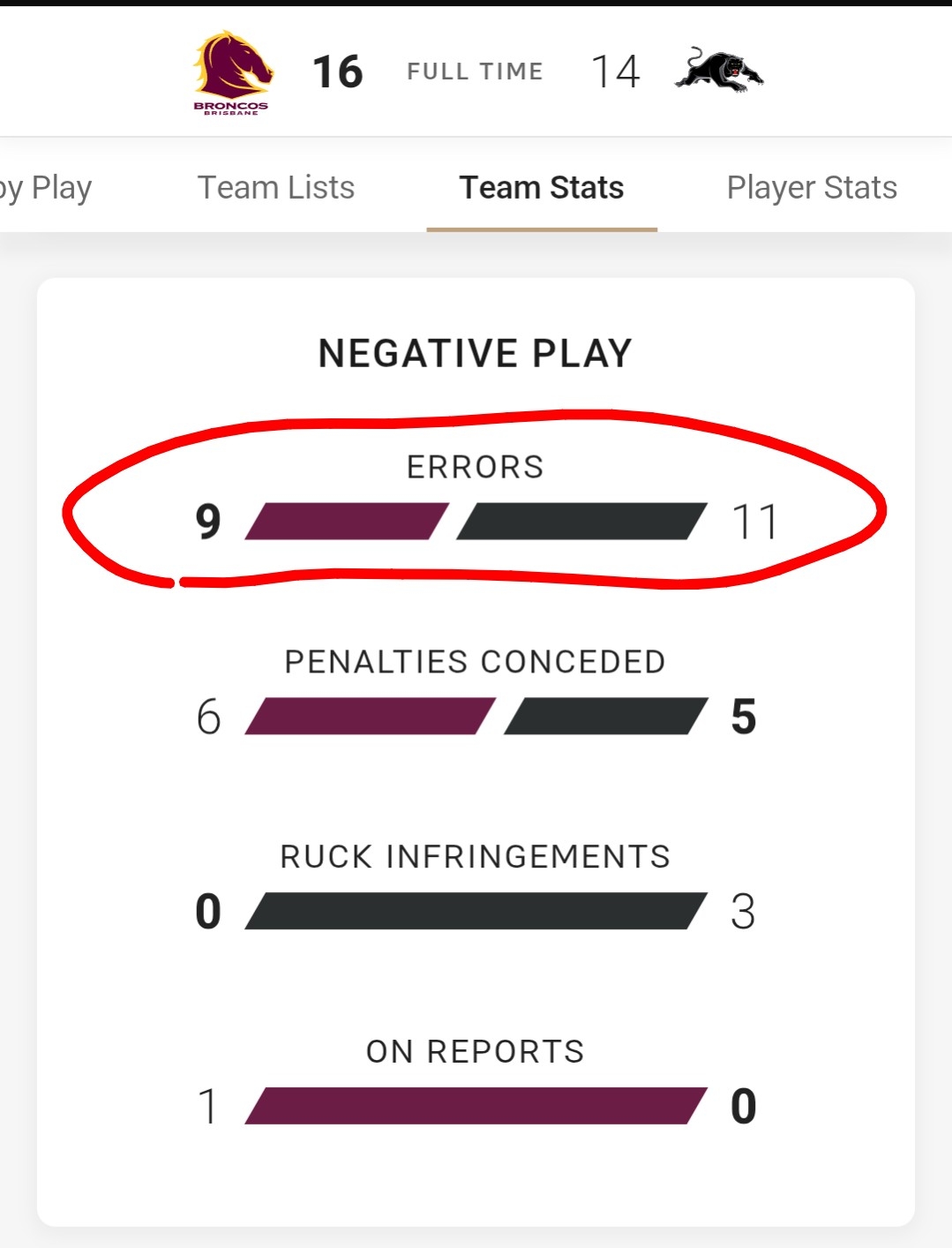
Task: Click the NEGATIVE PLAY section heading
Action: pyautogui.click(x=476, y=353)
